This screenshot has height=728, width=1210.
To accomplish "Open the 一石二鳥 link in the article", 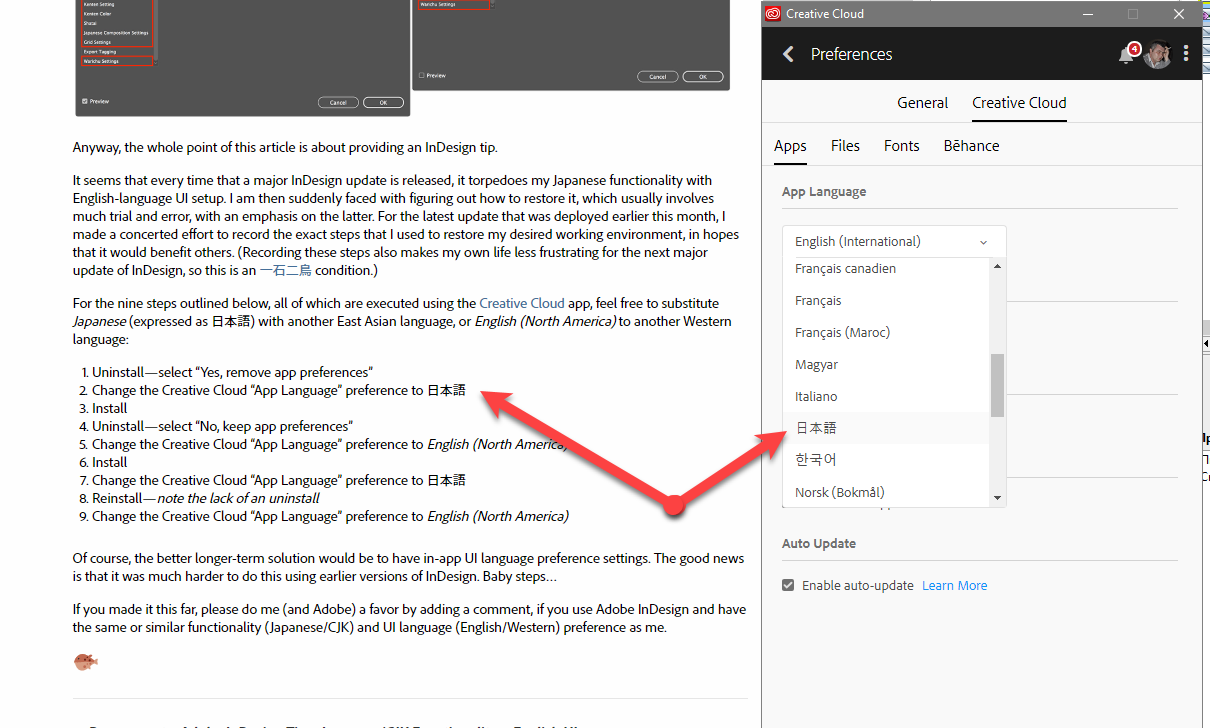I will [x=284, y=271].
